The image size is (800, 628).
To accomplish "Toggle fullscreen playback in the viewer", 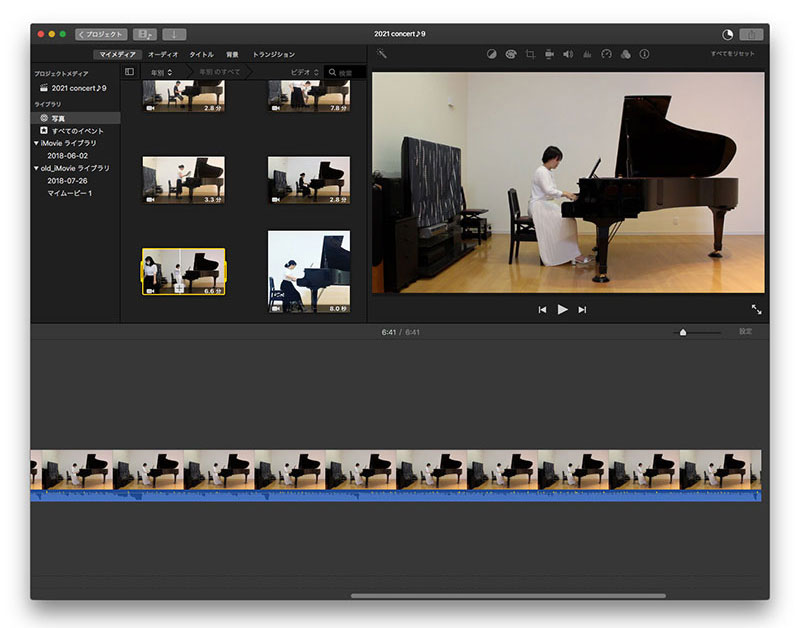I will [x=756, y=310].
